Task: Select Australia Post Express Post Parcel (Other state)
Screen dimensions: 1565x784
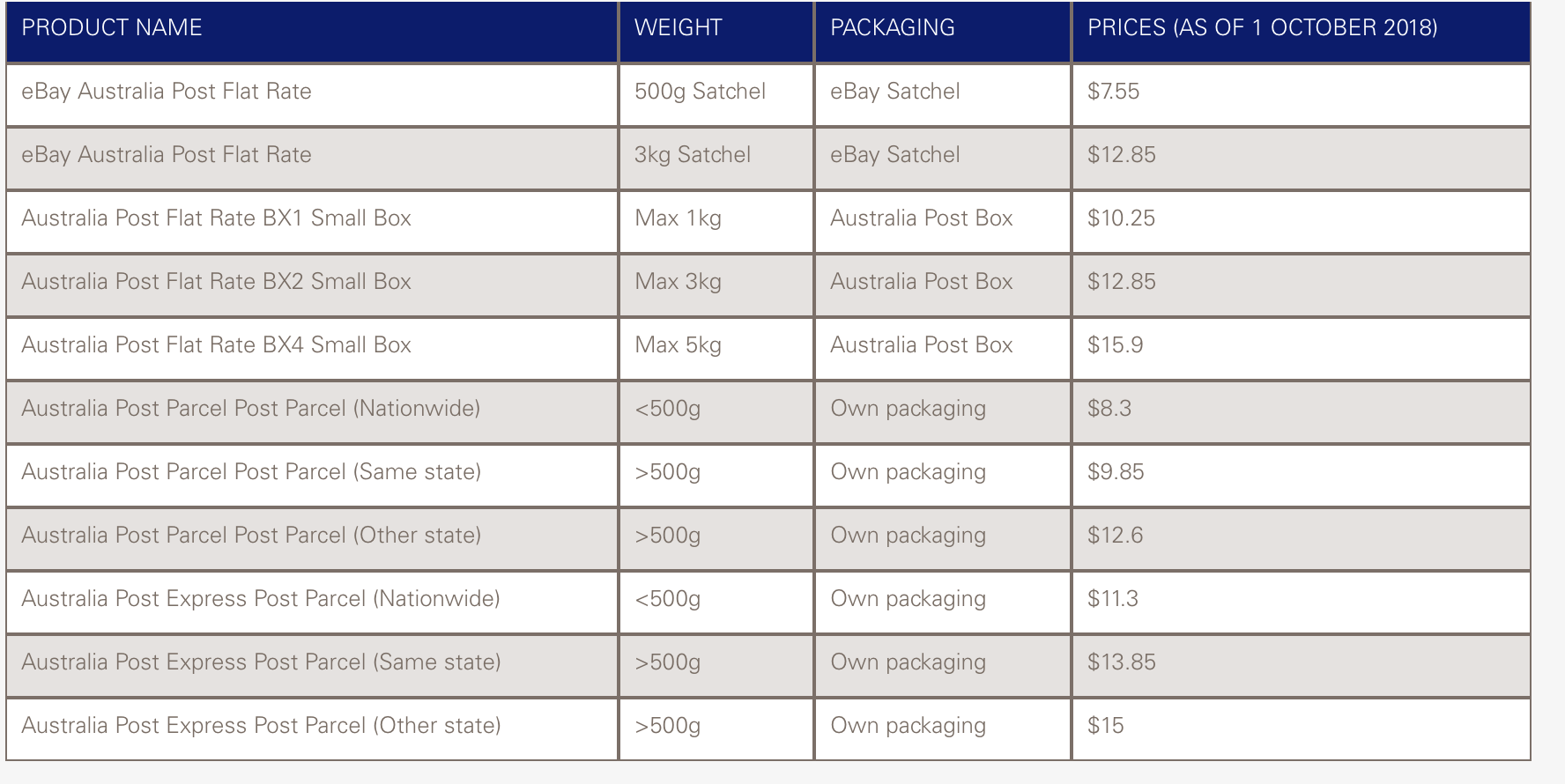Action: (x=261, y=726)
